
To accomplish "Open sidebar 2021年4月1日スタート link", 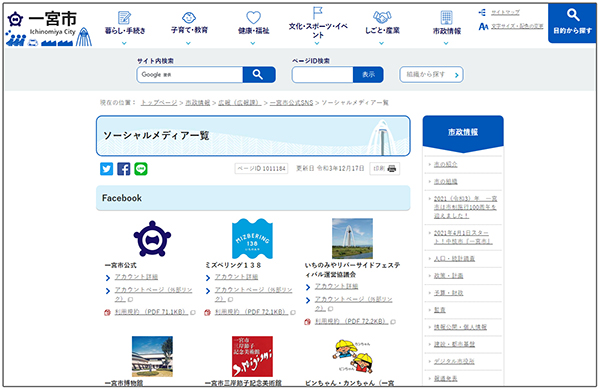I will click(x=463, y=237).
